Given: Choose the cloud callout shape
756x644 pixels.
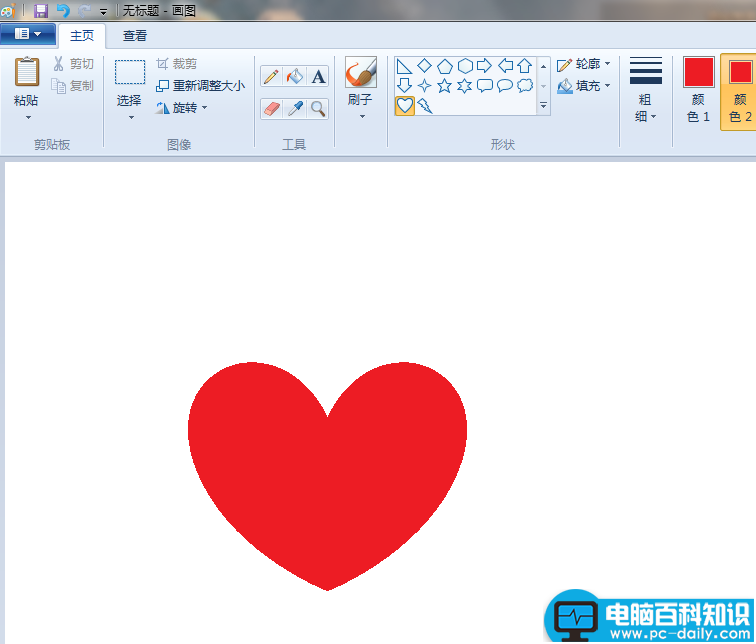Looking at the screenshot, I should click(x=525, y=85).
